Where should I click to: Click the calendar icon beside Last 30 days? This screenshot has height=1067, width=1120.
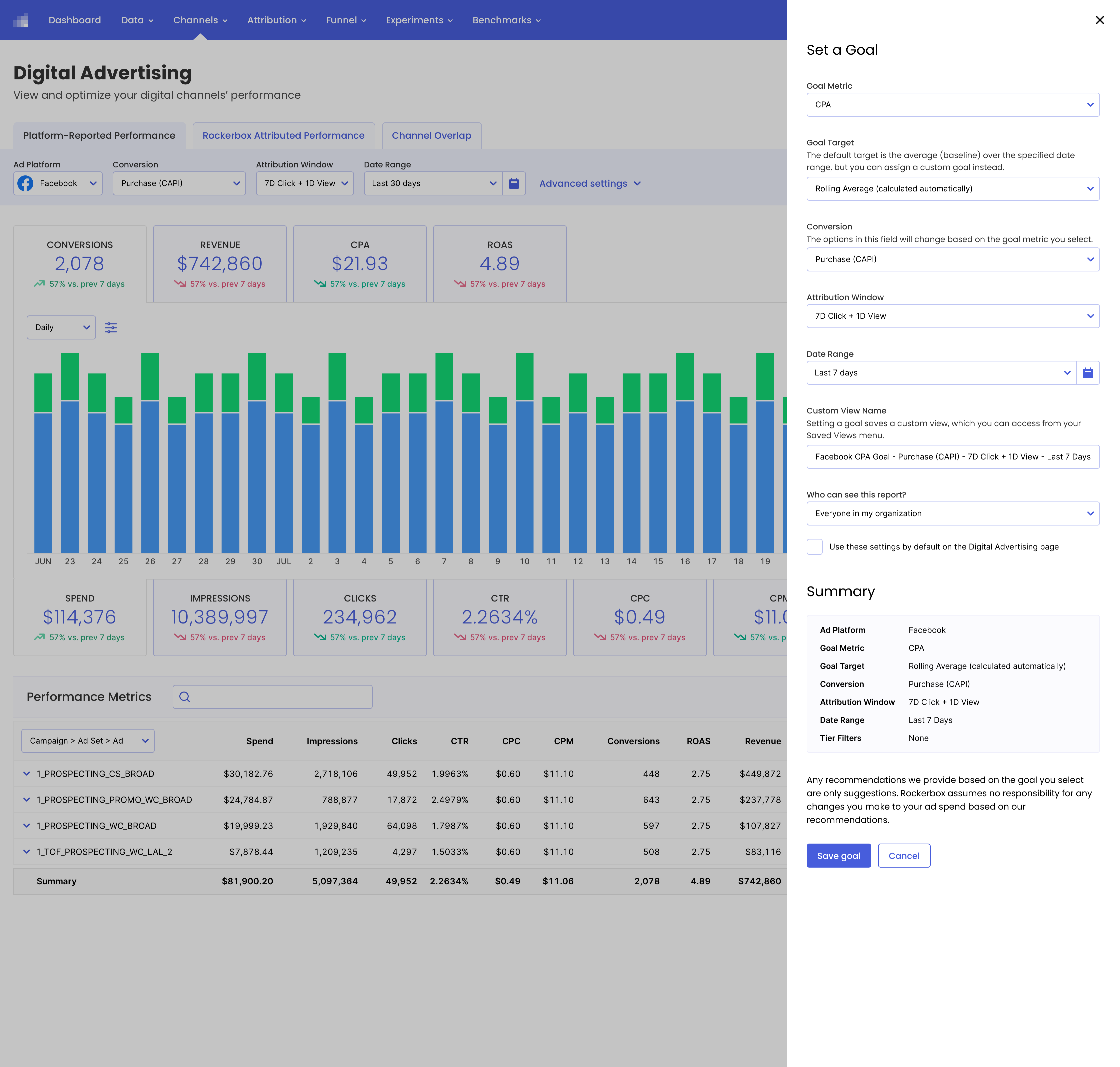click(513, 183)
